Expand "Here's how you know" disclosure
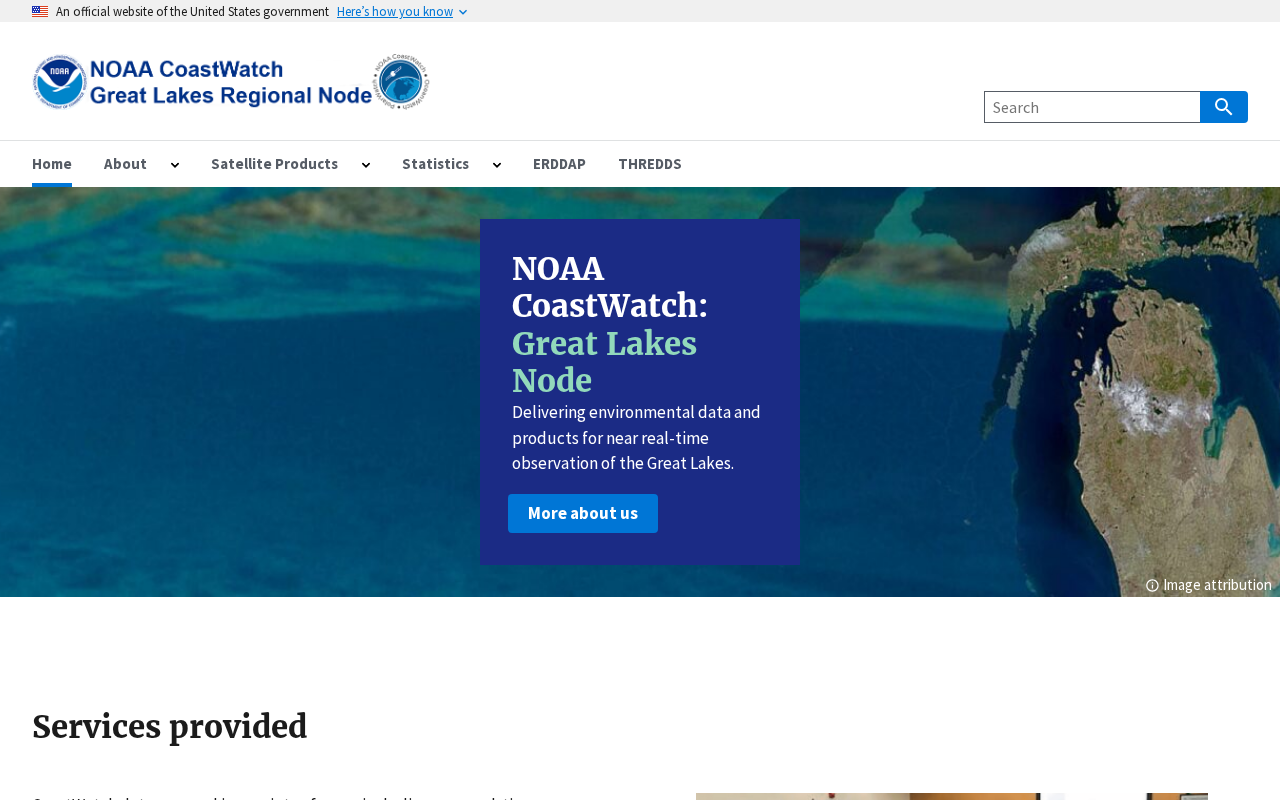The width and height of the screenshot is (1280, 800). [402, 12]
